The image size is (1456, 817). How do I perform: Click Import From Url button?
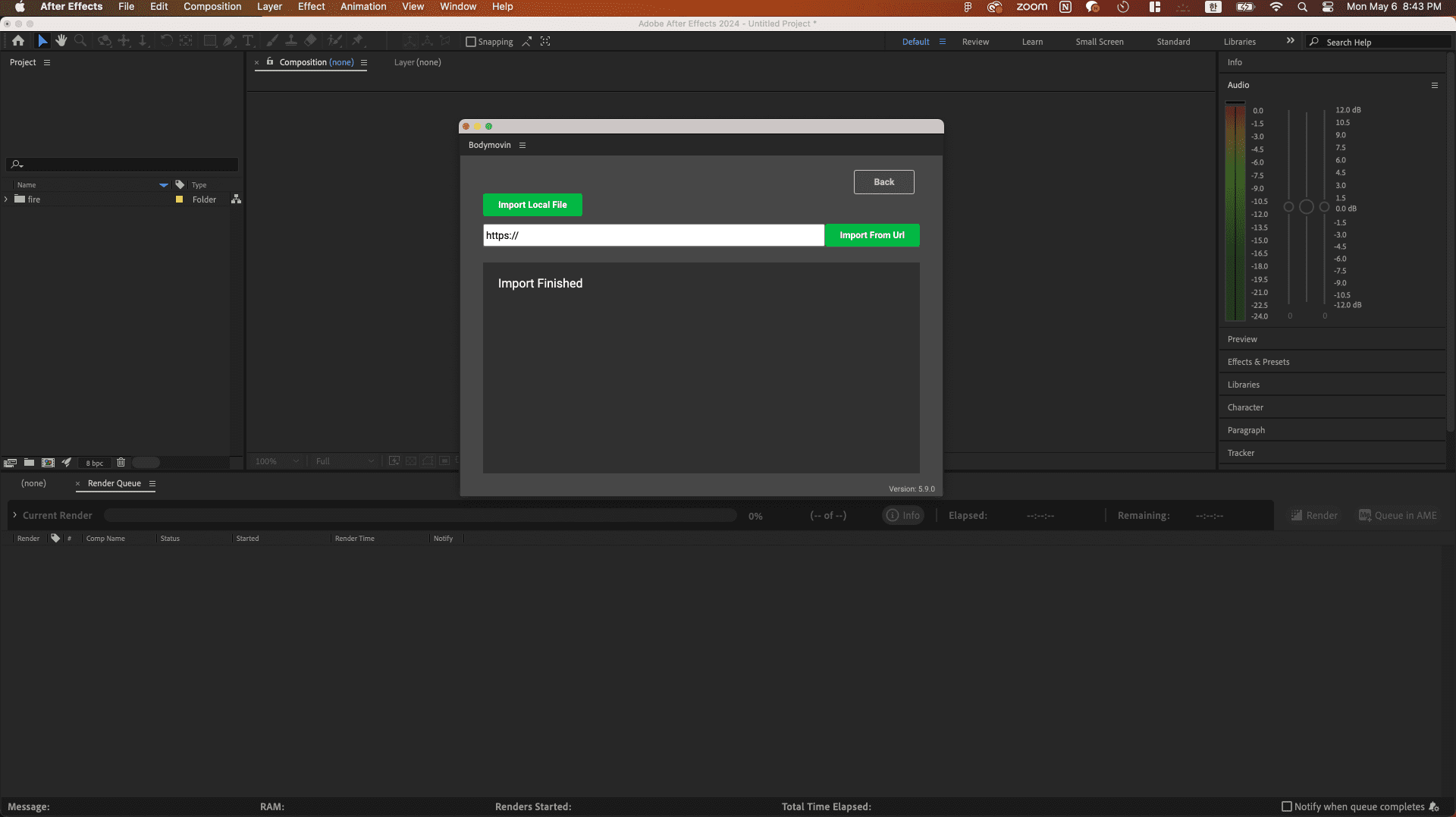(x=872, y=235)
